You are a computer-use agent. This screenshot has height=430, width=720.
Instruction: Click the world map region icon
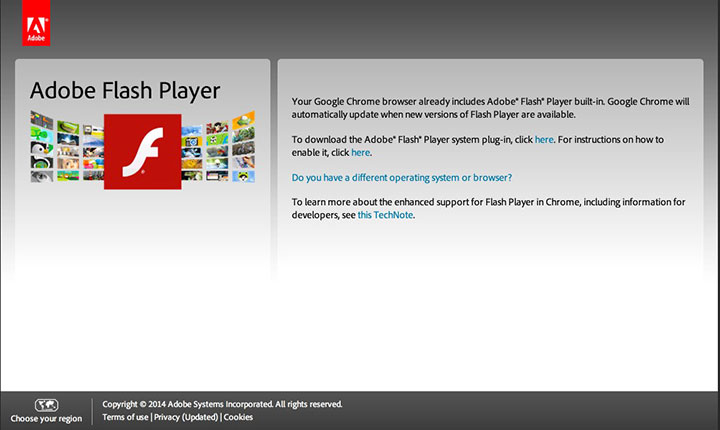tap(46, 405)
